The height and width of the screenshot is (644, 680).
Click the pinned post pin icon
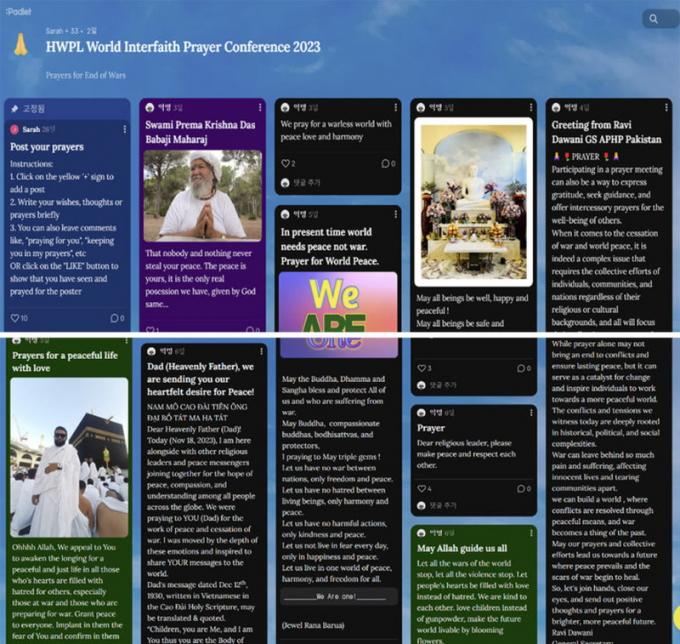15,108
